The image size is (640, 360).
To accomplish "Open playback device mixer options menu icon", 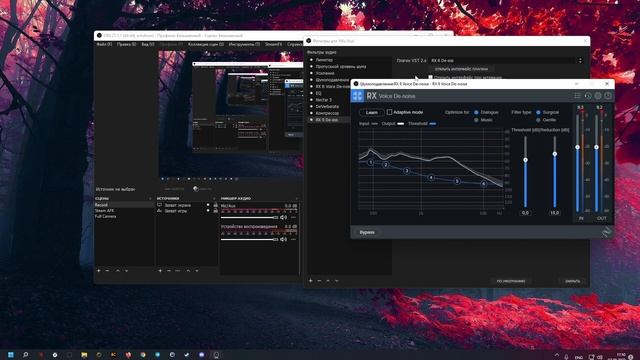I will pos(293,240).
